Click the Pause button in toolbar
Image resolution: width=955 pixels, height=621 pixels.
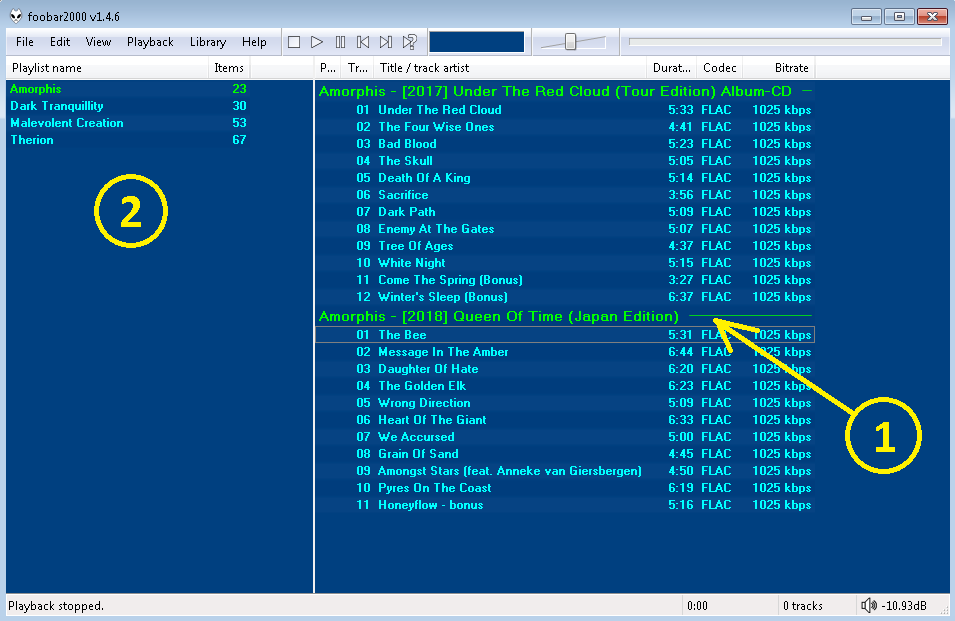[340, 42]
